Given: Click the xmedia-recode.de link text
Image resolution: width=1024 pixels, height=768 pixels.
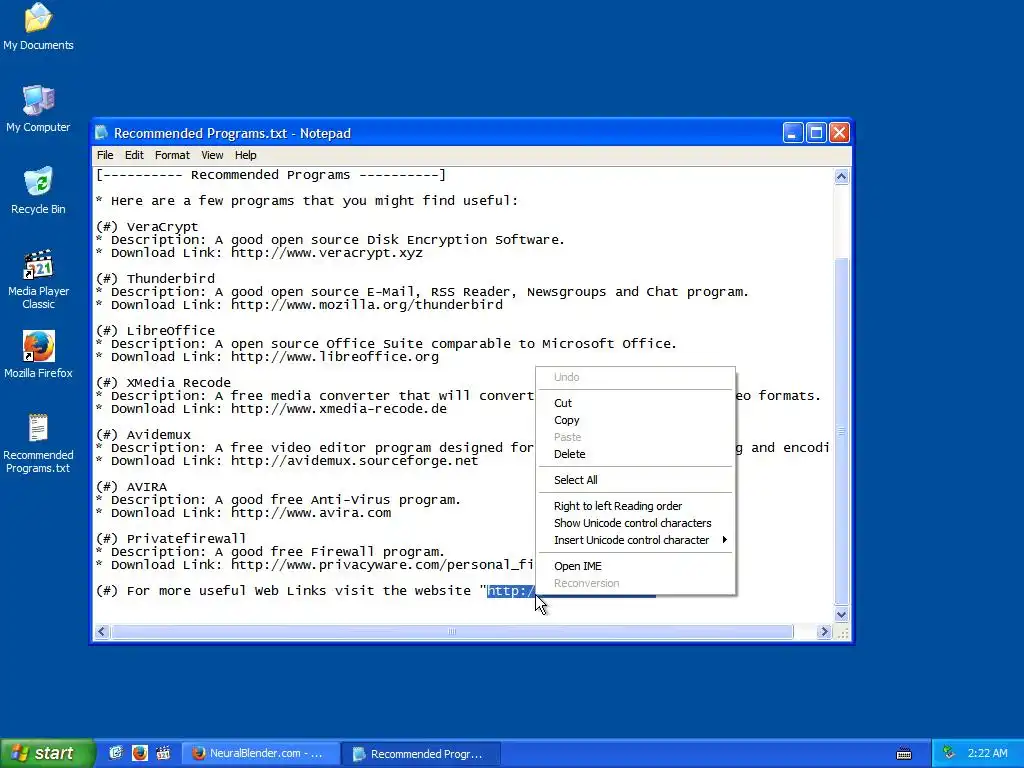Looking at the screenshot, I should coord(339,409).
